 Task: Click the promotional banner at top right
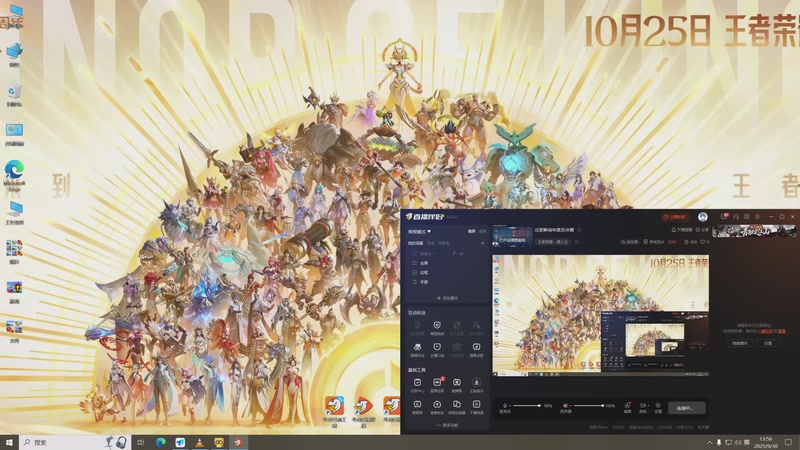point(754,231)
